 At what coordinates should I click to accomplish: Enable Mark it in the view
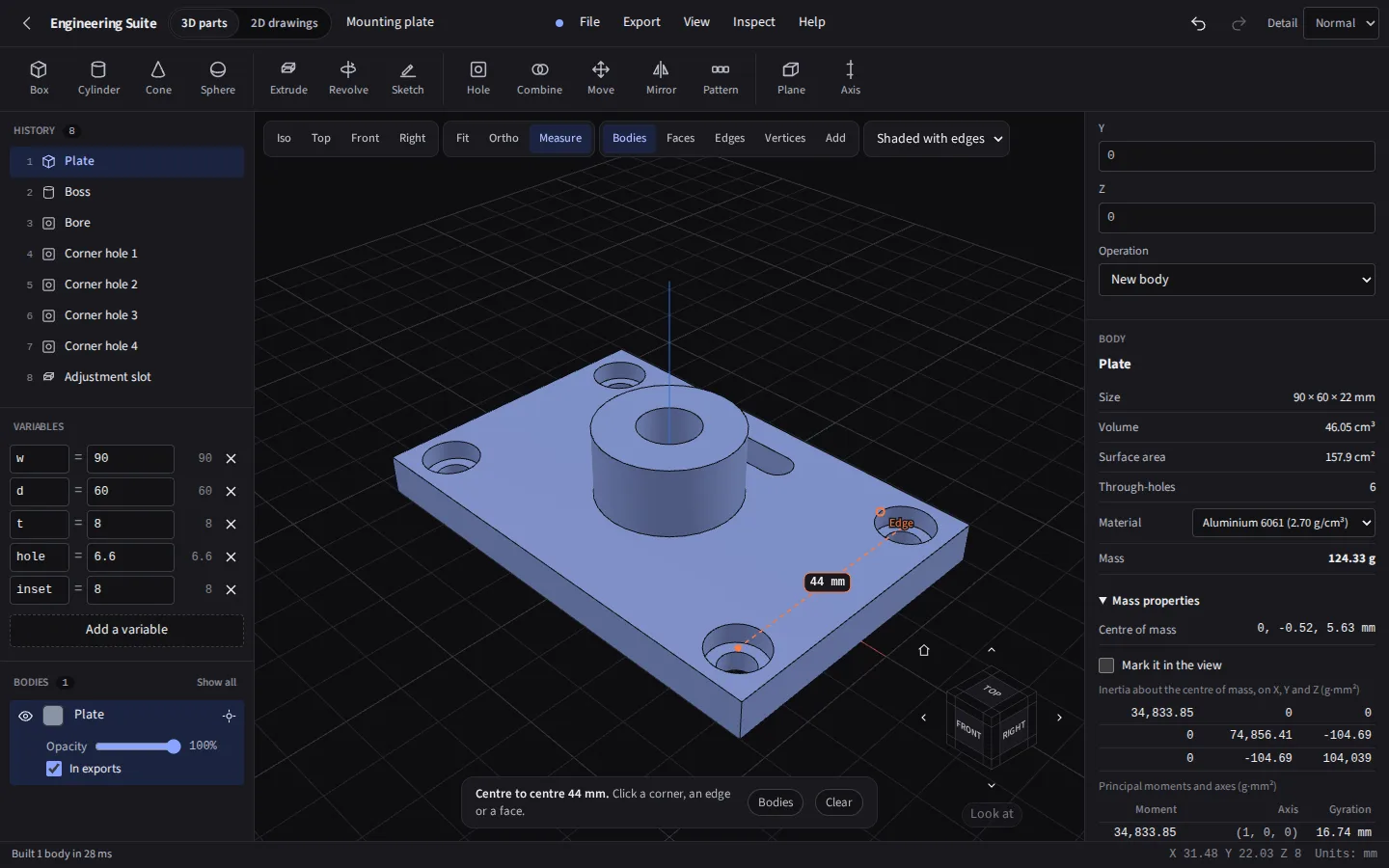click(1106, 665)
